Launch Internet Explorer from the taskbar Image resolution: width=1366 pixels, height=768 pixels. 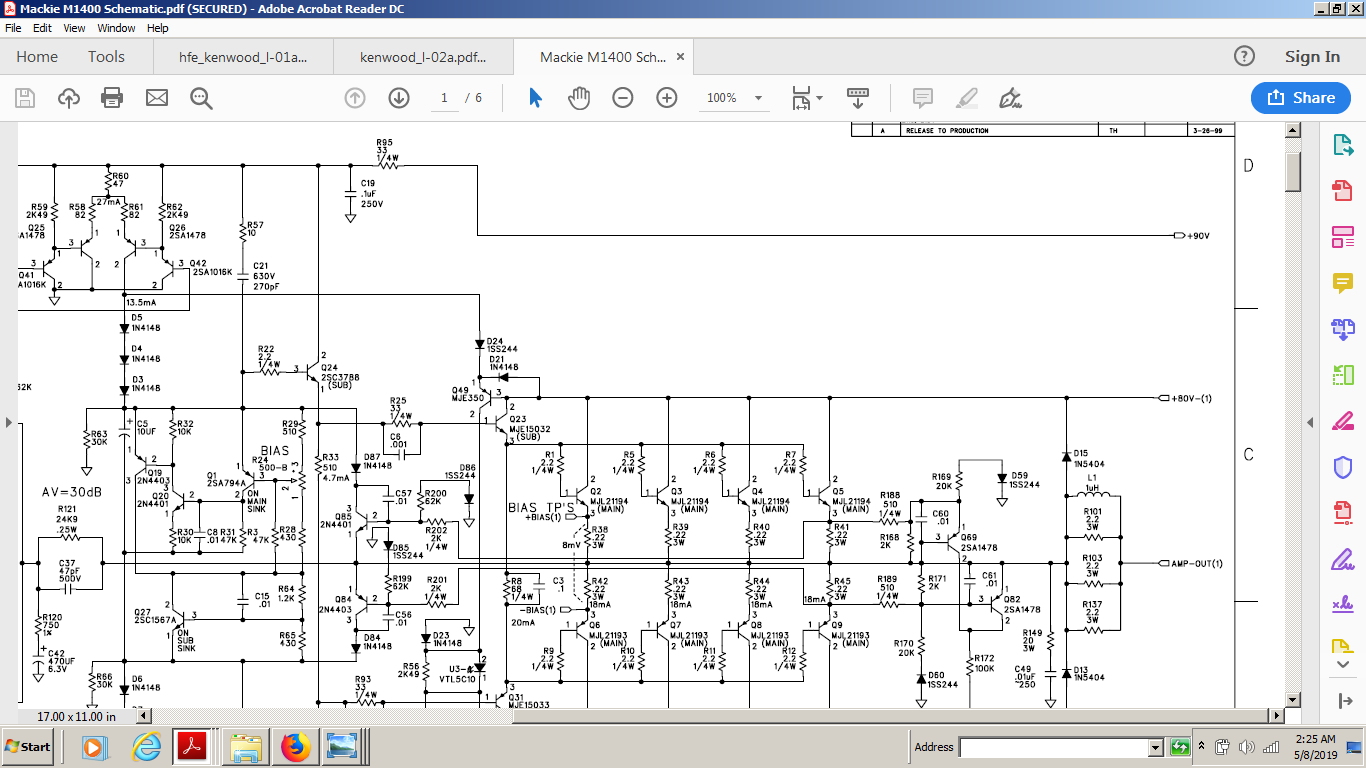(147, 747)
